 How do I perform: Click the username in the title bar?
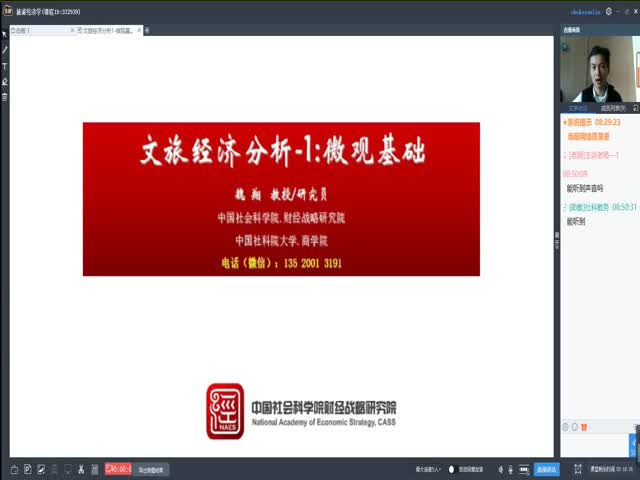click(586, 12)
